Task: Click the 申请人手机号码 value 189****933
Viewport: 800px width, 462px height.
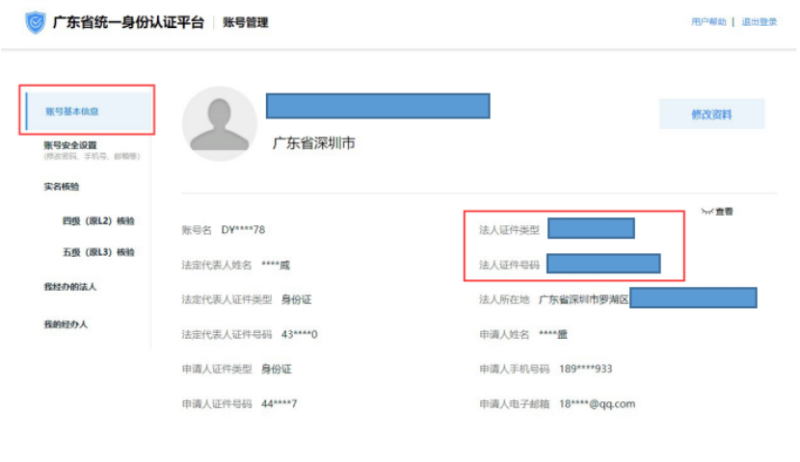Action: [x=586, y=368]
